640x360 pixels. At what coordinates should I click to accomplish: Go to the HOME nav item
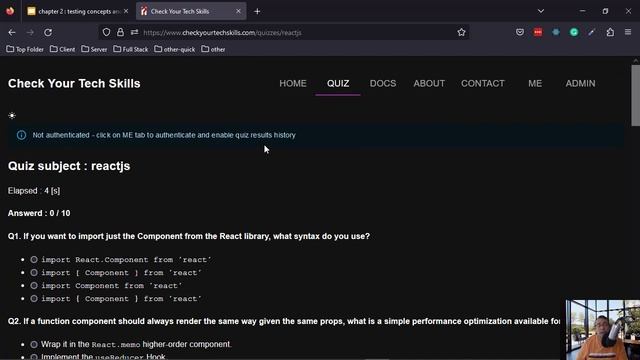coord(293,84)
